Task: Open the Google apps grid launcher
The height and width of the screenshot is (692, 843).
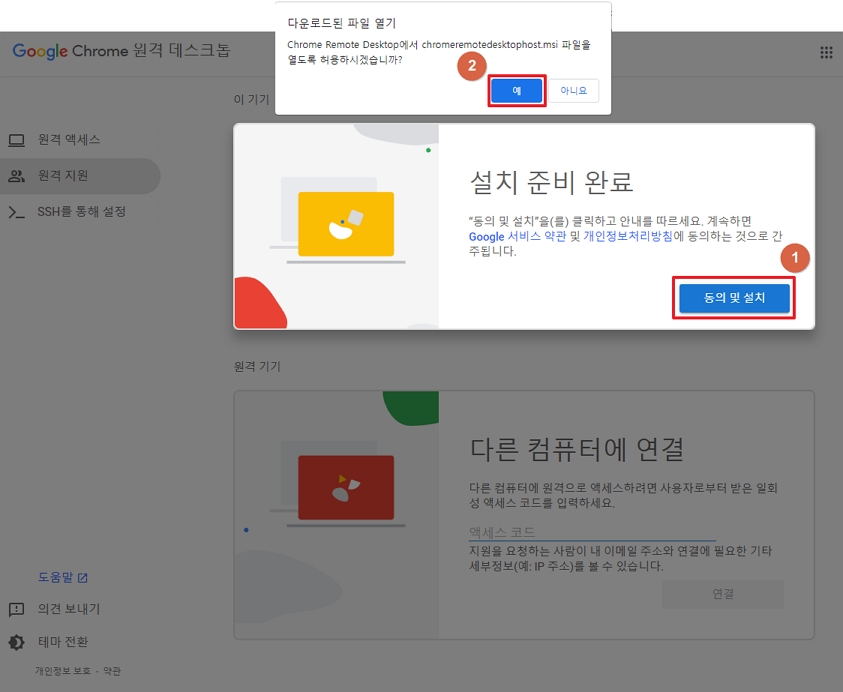Action: pyautogui.click(x=826, y=52)
